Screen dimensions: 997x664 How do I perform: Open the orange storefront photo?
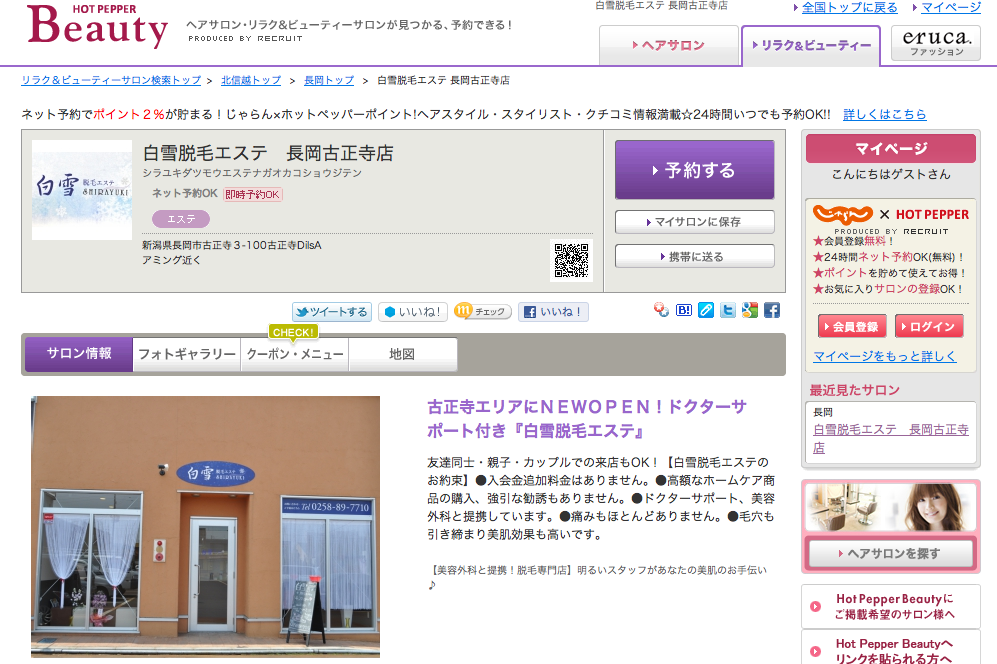[205, 527]
